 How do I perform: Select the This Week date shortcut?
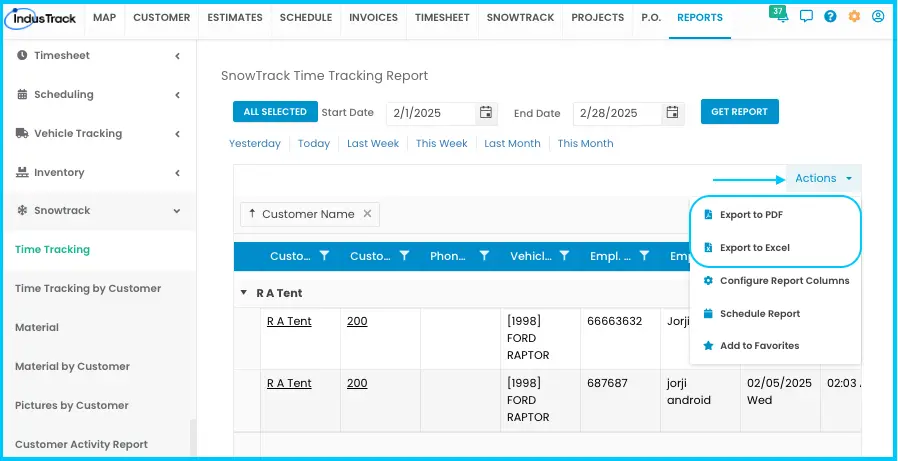(x=442, y=144)
